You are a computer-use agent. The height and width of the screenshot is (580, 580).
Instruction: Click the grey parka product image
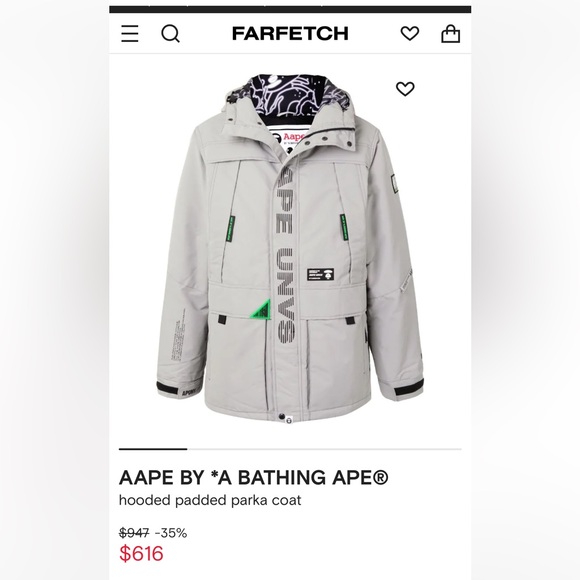tap(290, 250)
